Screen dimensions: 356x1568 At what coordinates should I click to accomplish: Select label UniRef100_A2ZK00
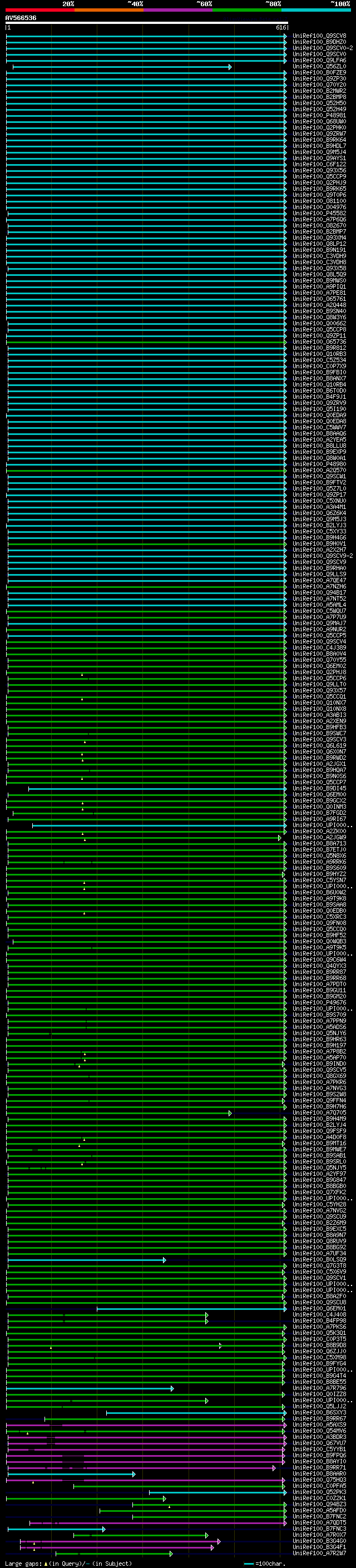(x=319, y=831)
